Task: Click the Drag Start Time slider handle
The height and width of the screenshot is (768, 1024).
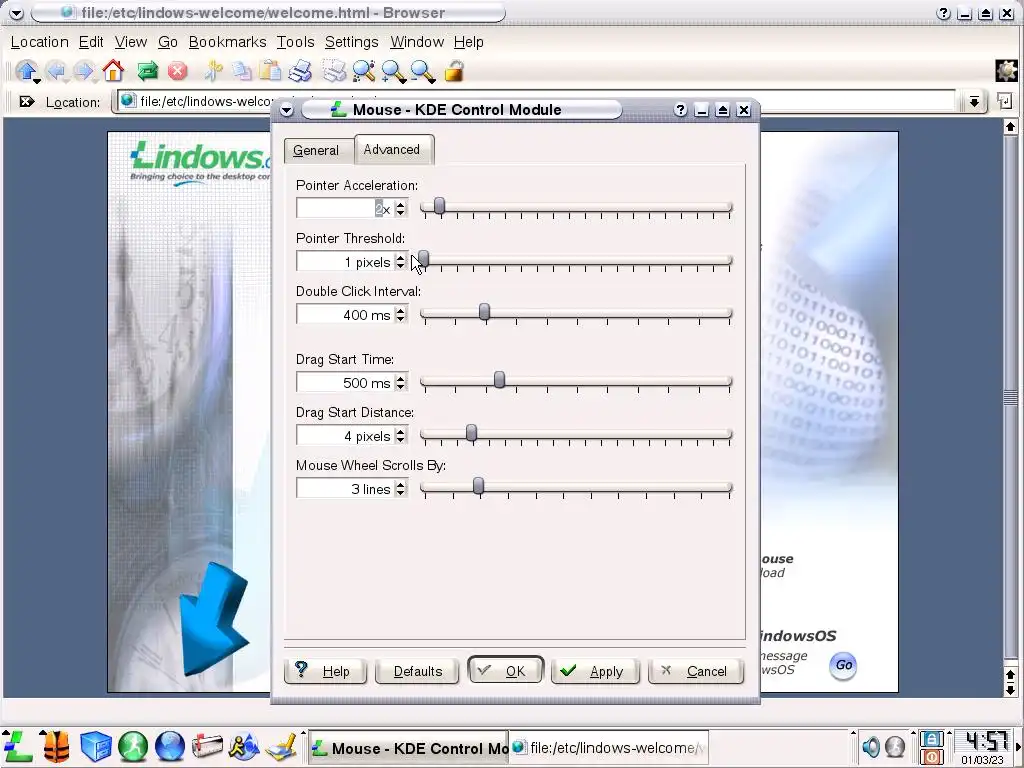Action: pos(499,380)
